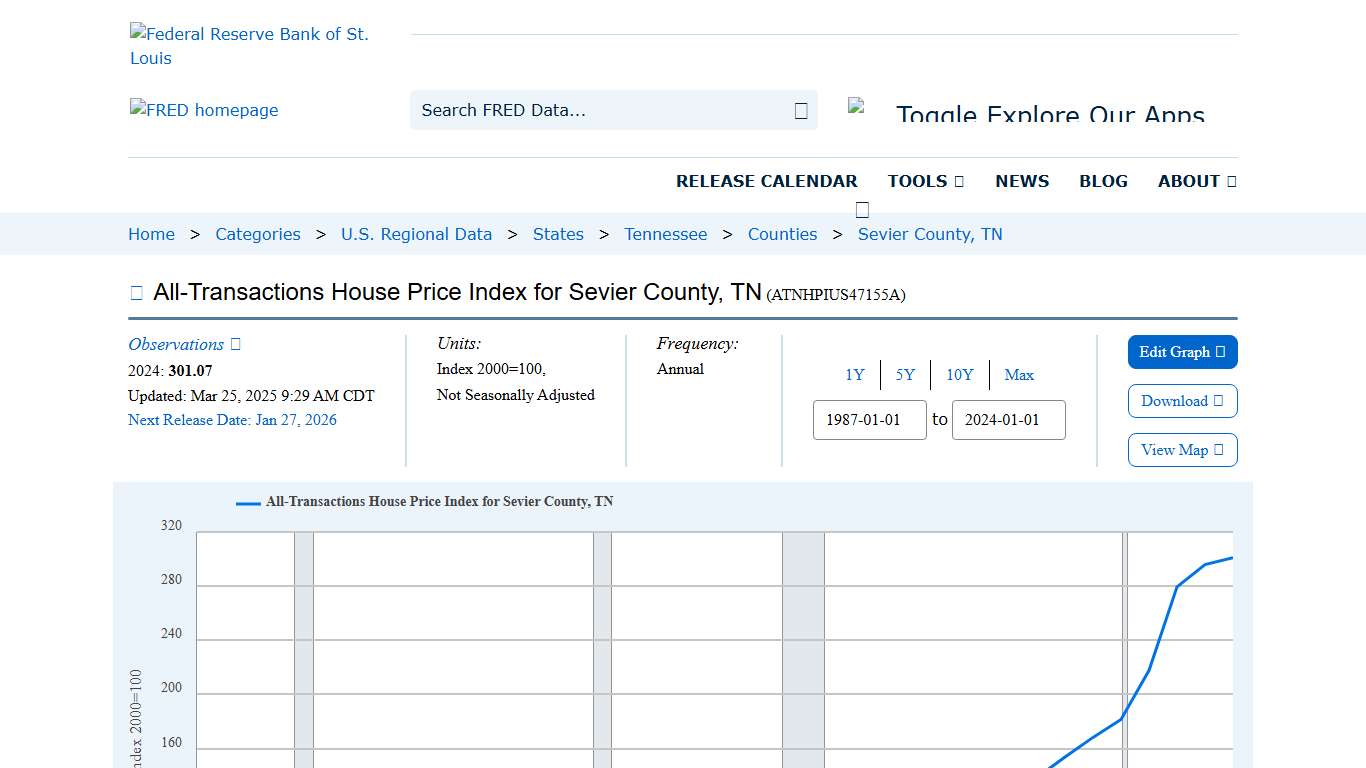Open the RELEASE CALENDAR menu item
Image resolution: width=1366 pixels, height=768 pixels.
pos(767,181)
